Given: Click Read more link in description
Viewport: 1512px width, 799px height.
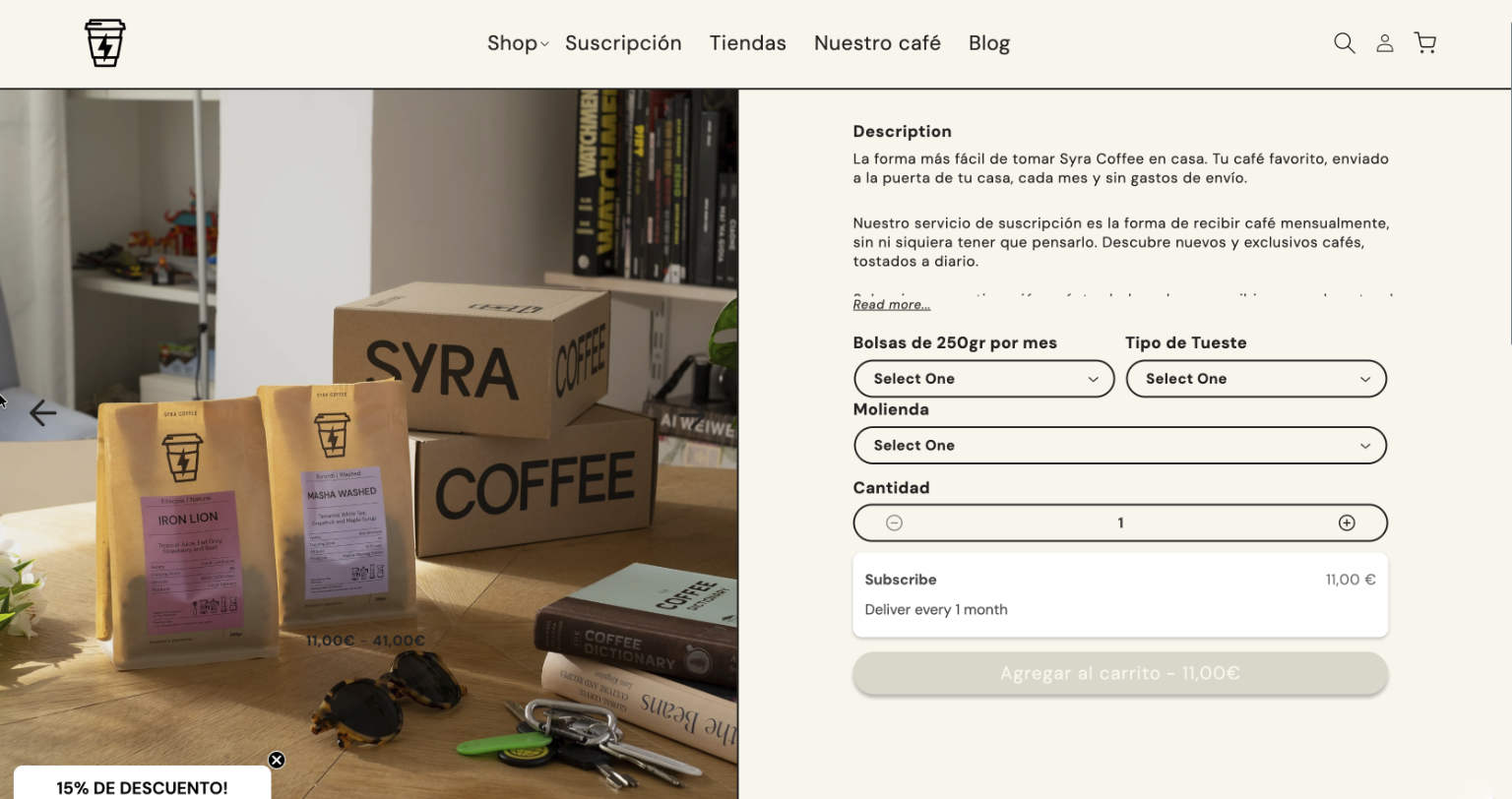Looking at the screenshot, I should click(x=892, y=305).
